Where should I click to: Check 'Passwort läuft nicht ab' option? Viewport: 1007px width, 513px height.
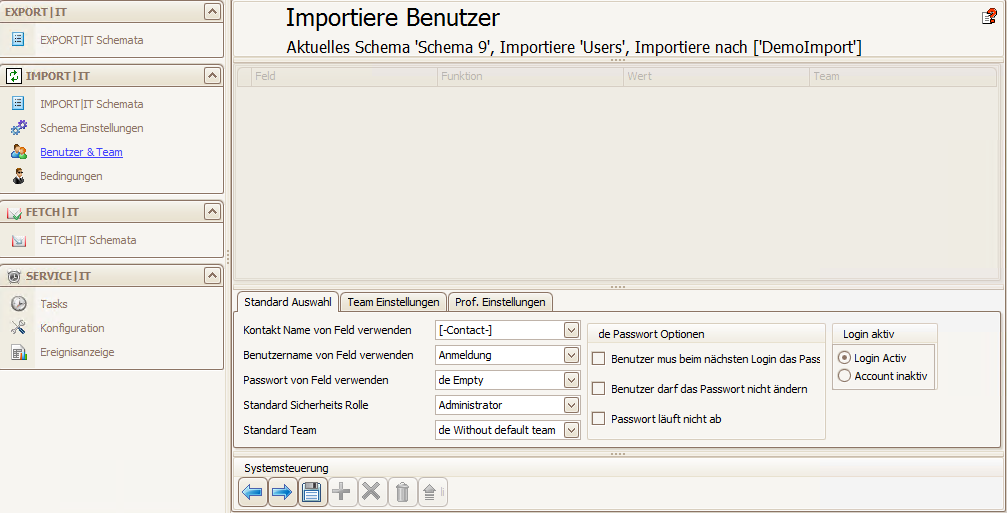pyautogui.click(x=599, y=419)
